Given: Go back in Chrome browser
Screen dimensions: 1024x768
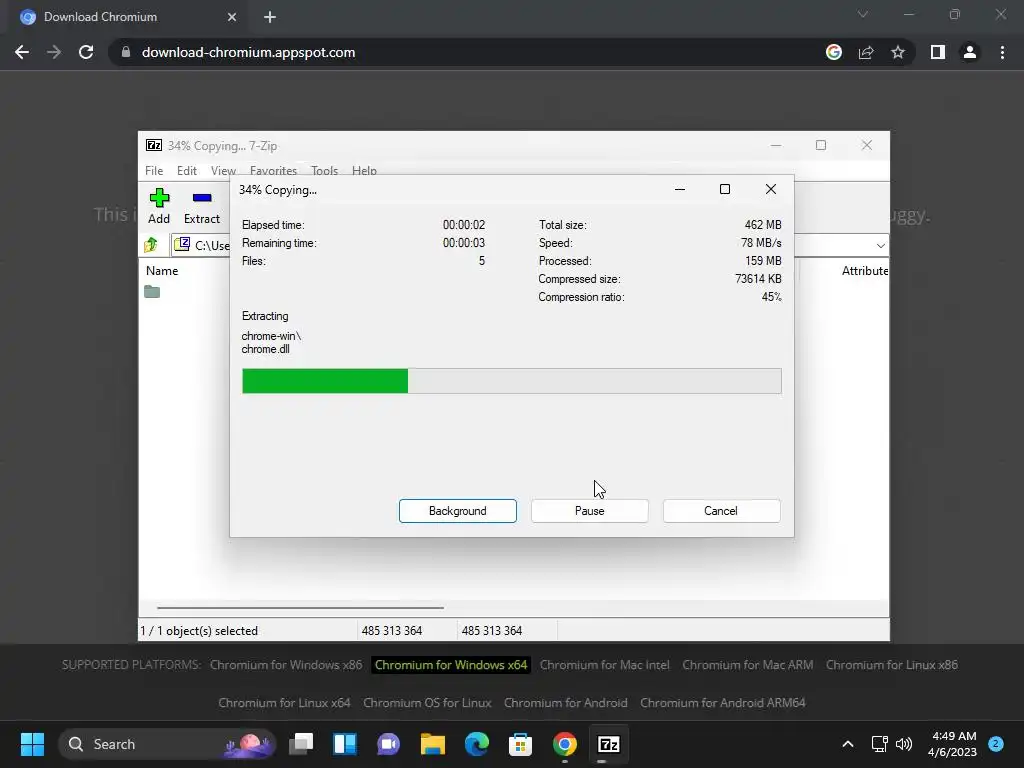Looking at the screenshot, I should pos(22,52).
